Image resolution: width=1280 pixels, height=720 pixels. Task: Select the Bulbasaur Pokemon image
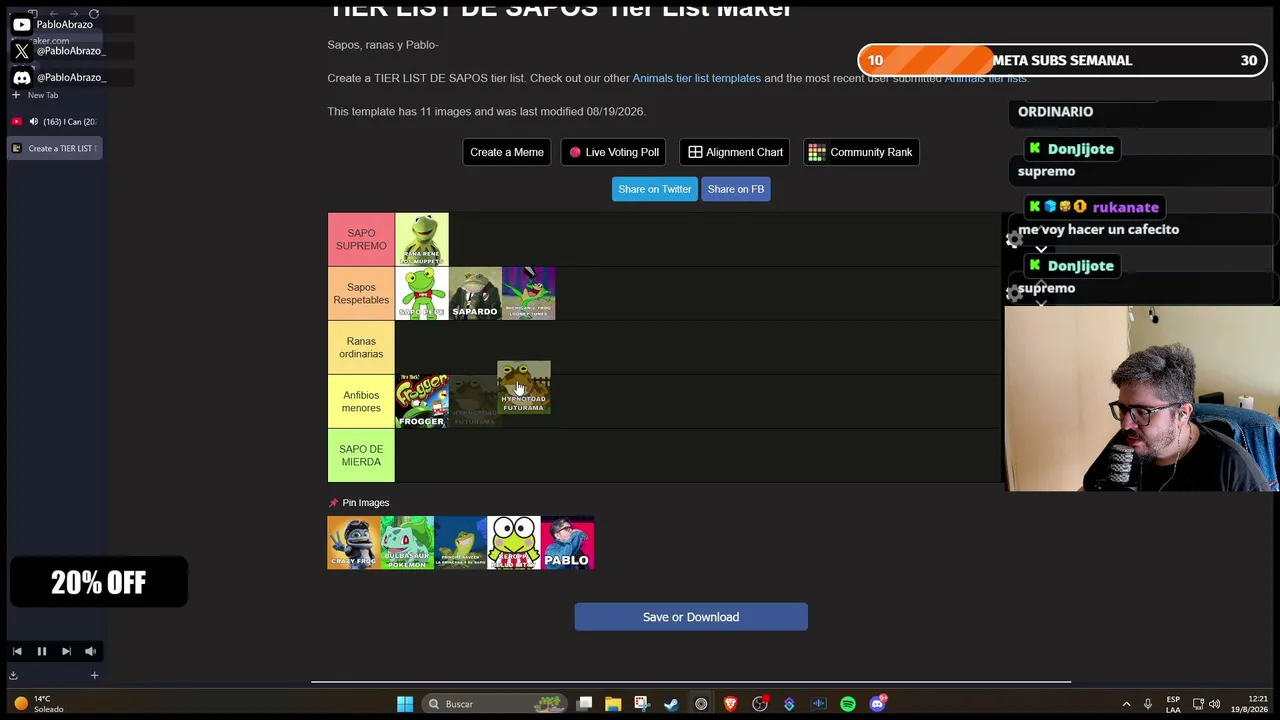pos(407,543)
